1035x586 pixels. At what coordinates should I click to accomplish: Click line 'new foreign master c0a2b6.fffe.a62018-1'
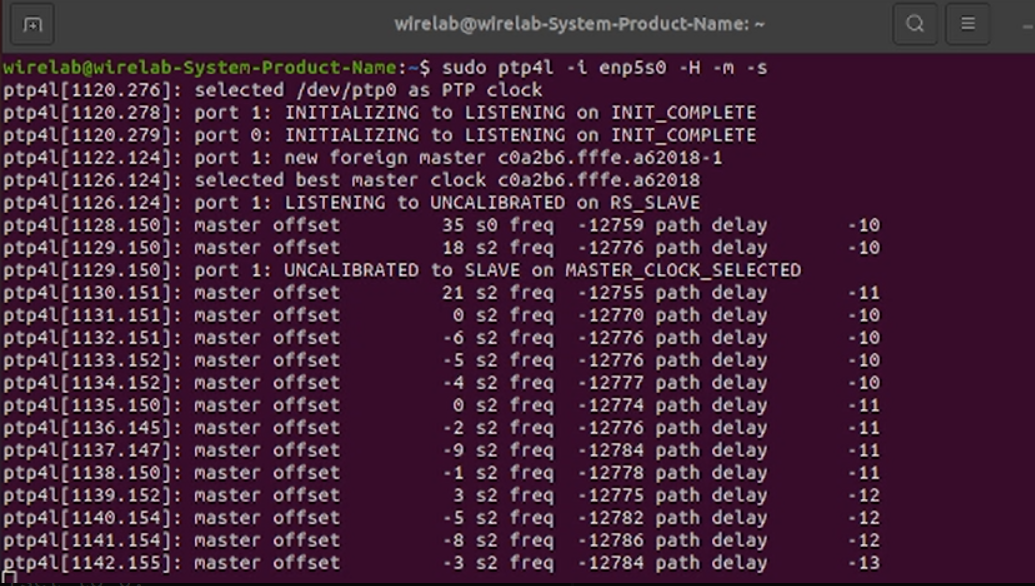(x=362, y=158)
